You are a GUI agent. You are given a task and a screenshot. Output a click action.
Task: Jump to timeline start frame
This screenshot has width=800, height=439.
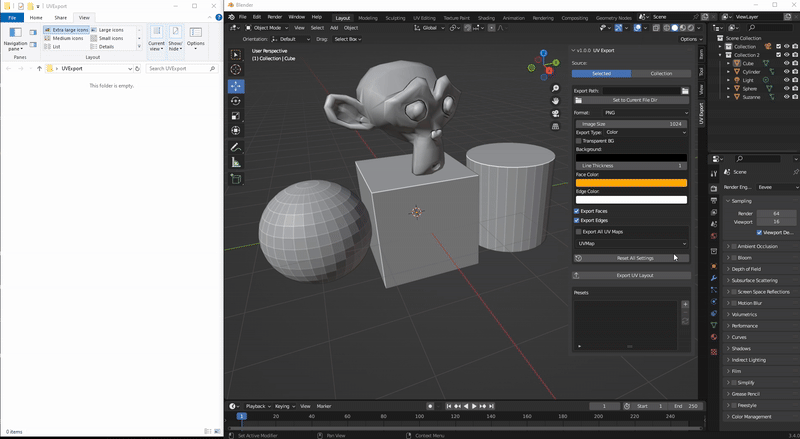448,406
